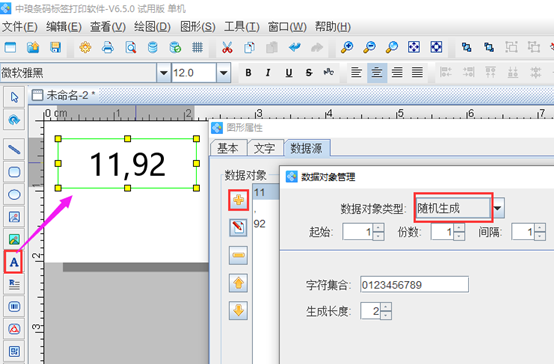Click the 字符集合 input field
The height and width of the screenshot is (364, 554).
pyautogui.click(x=414, y=284)
